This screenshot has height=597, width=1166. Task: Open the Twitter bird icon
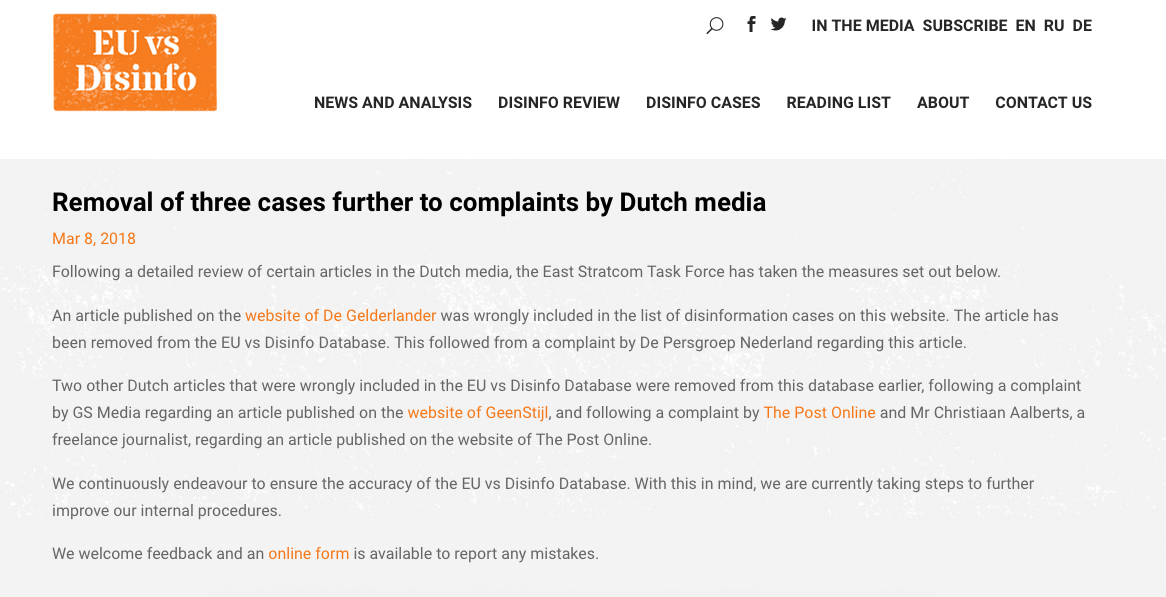click(x=778, y=25)
